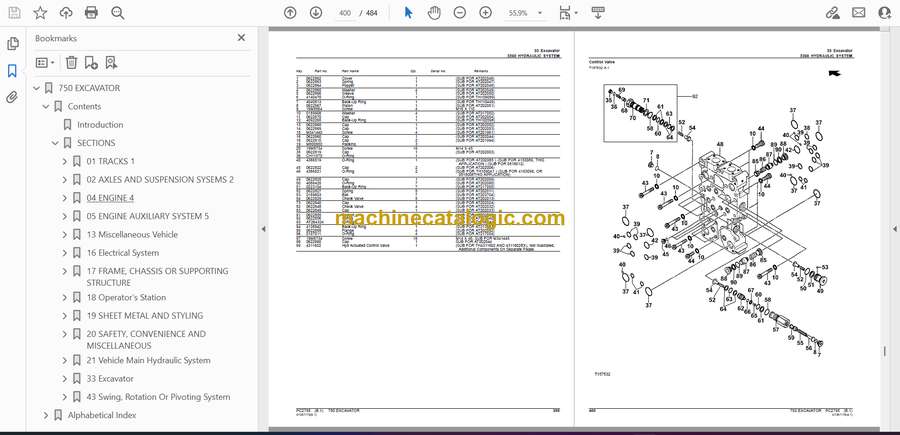Open the page thumbnails panel icon

[13, 44]
